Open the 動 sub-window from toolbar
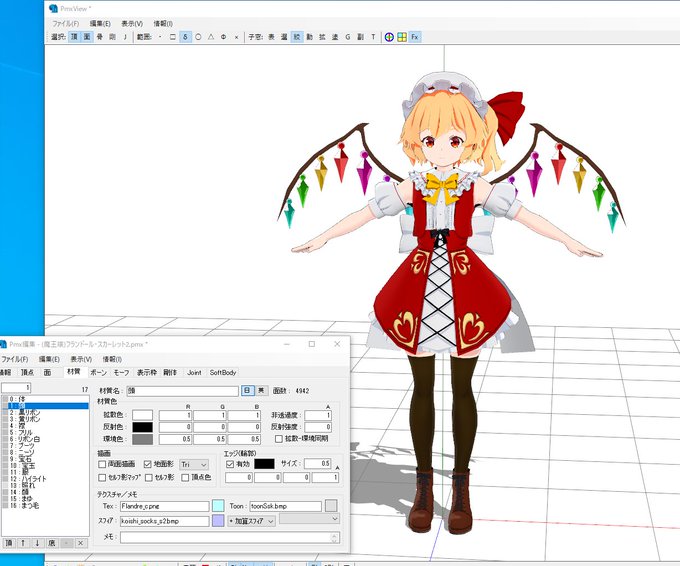This screenshot has height=566, width=680. click(309, 37)
